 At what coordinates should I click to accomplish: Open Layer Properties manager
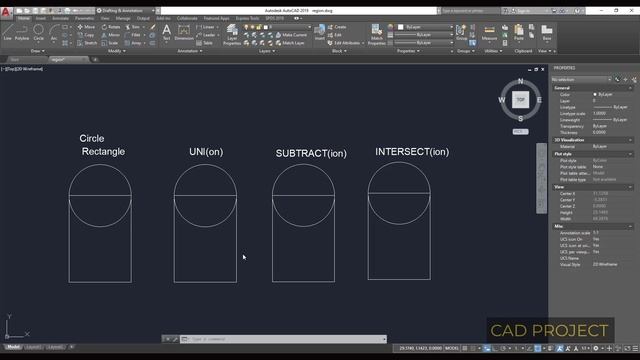coord(232,34)
